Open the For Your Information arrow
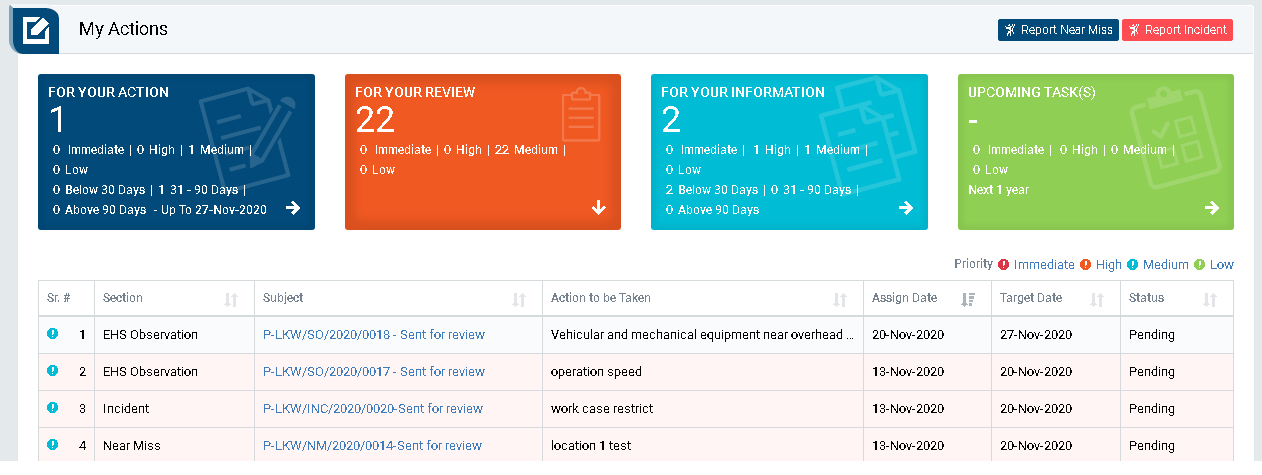The height and width of the screenshot is (475, 1262). [905, 208]
